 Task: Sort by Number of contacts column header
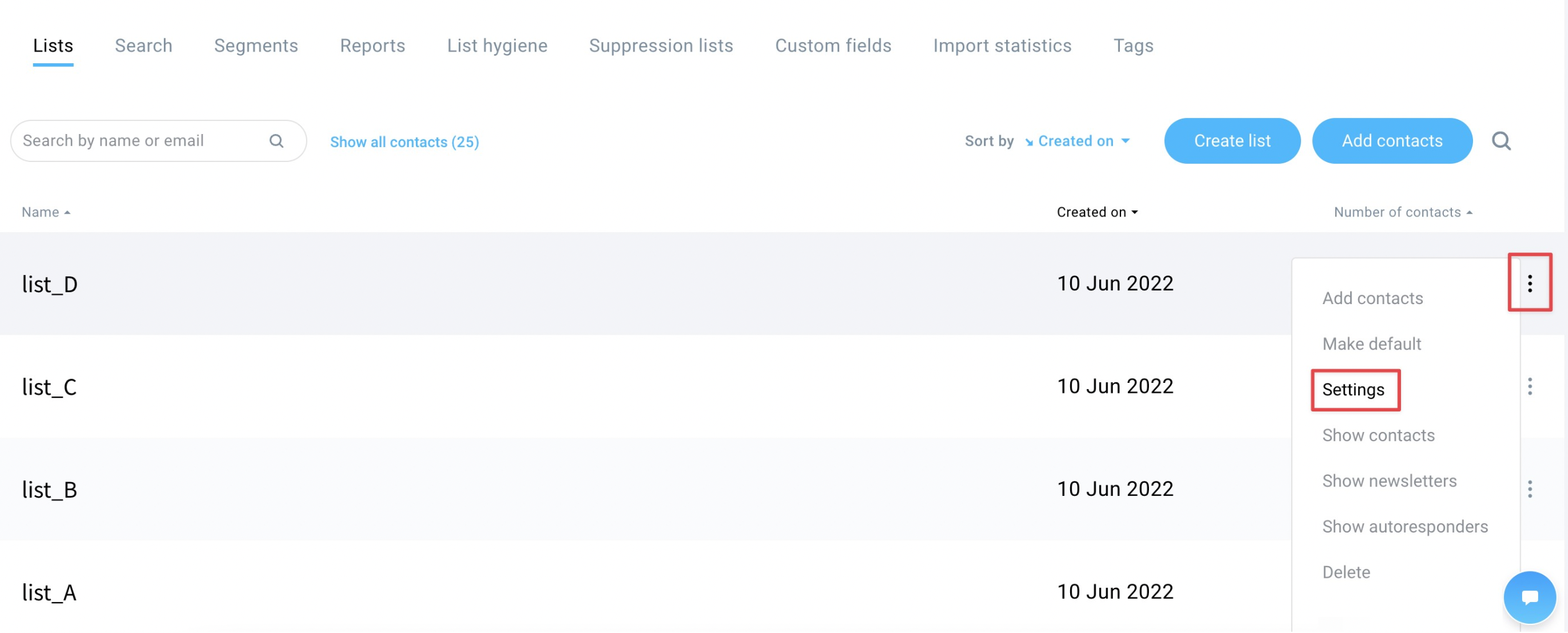coord(1403,212)
